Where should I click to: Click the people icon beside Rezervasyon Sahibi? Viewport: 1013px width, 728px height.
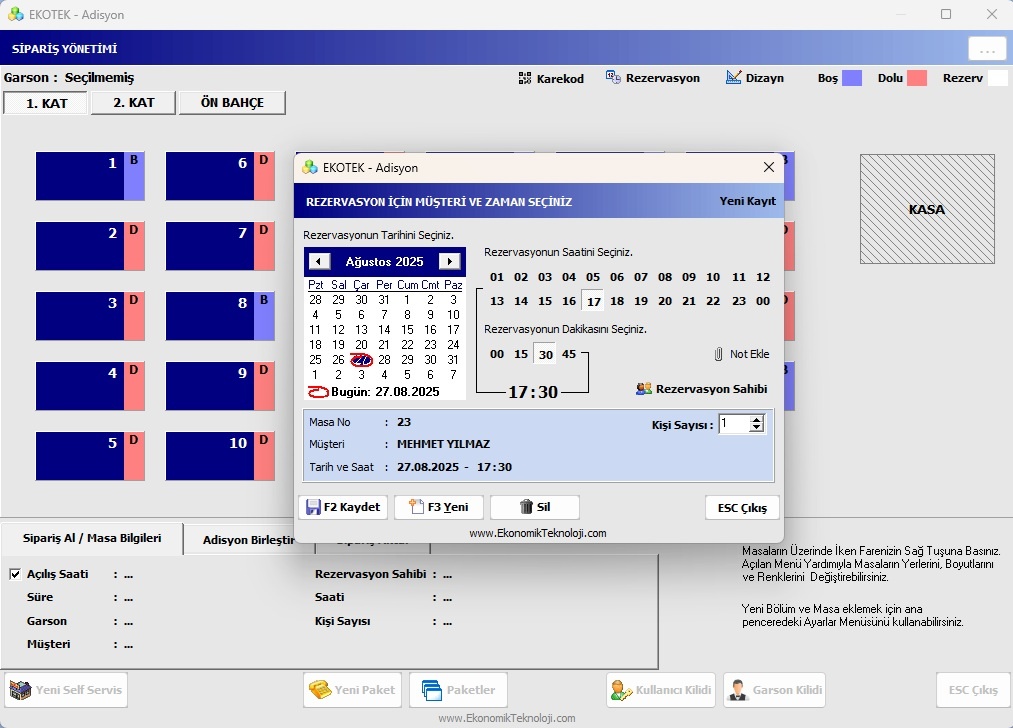(643, 389)
